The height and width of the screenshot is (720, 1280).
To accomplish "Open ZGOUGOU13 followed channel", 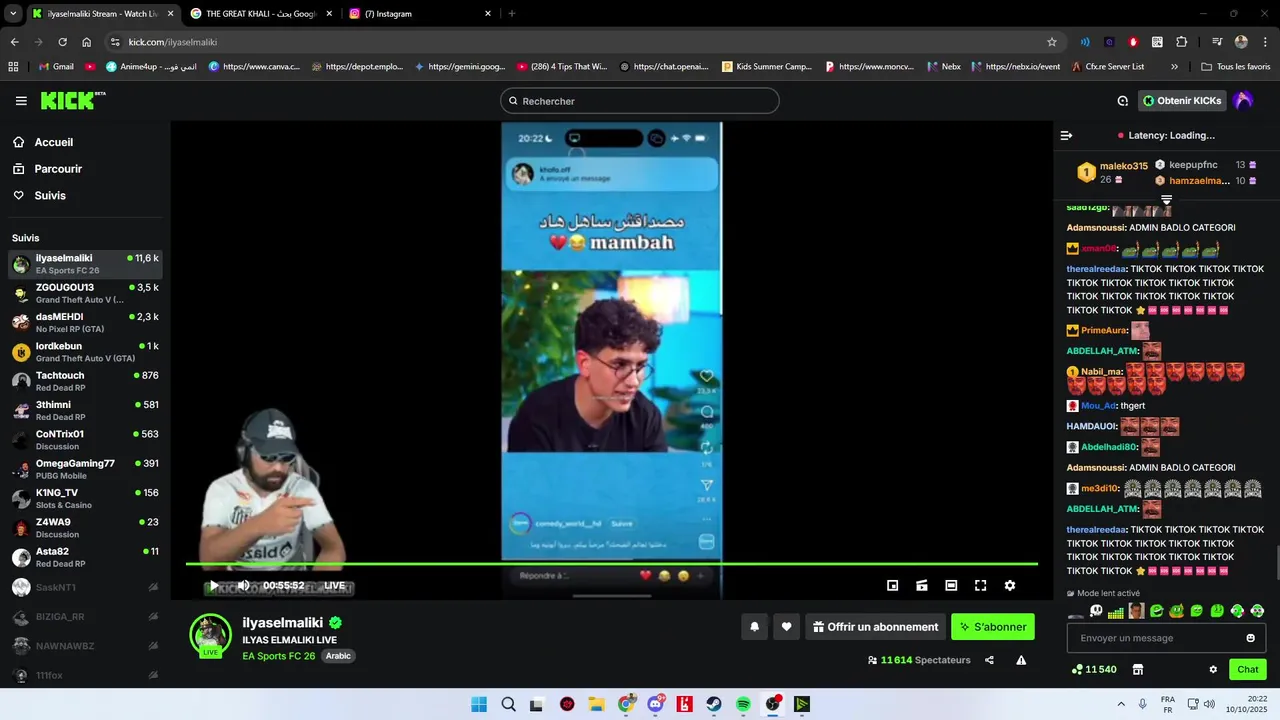I will tap(85, 293).
